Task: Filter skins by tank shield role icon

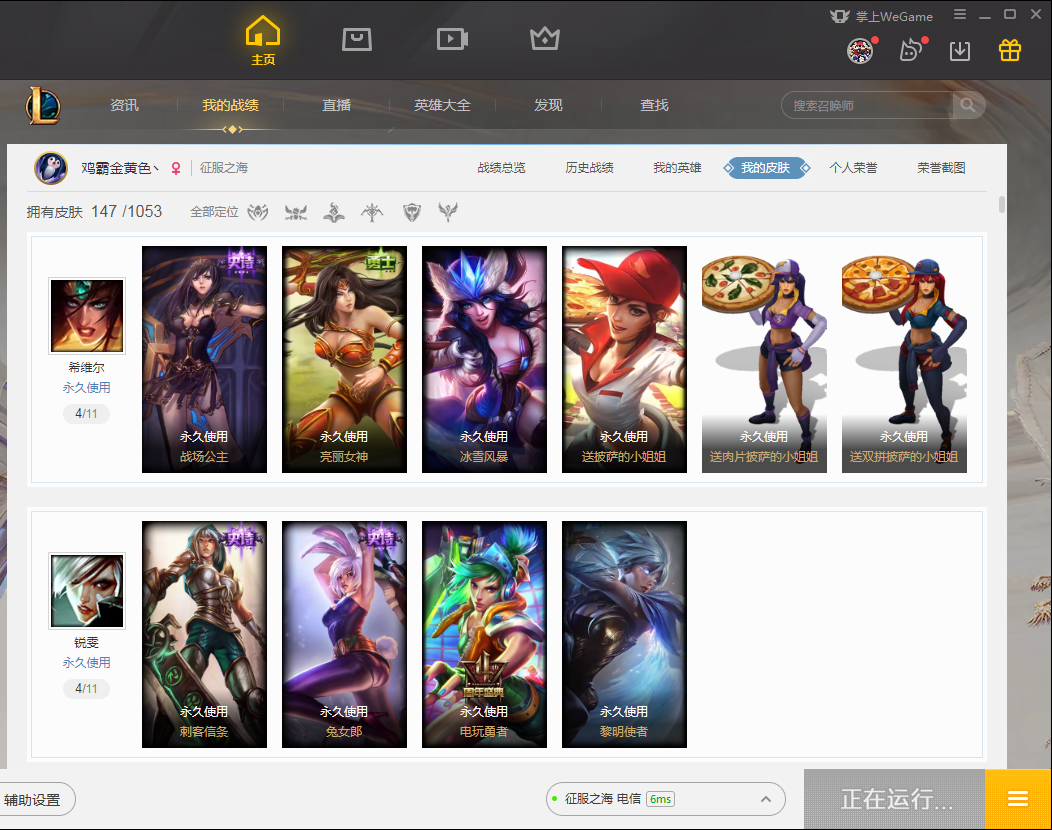Action: pyautogui.click(x=412, y=212)
